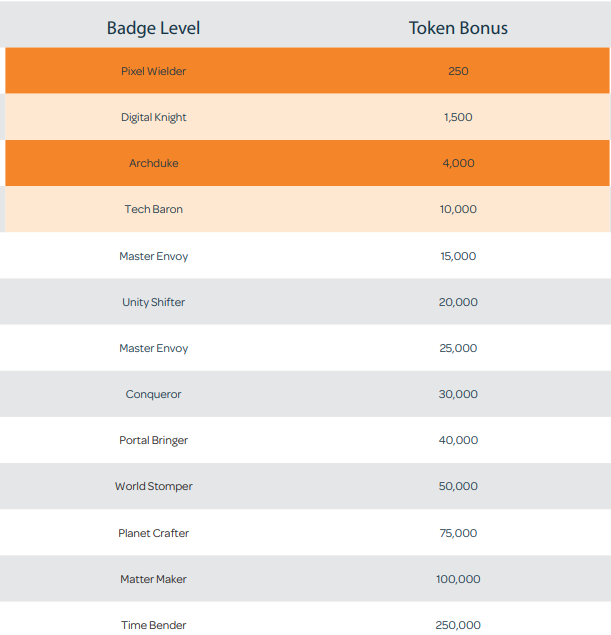Select the Archduke badge row
611x635 pixels.
pos(307,163)
